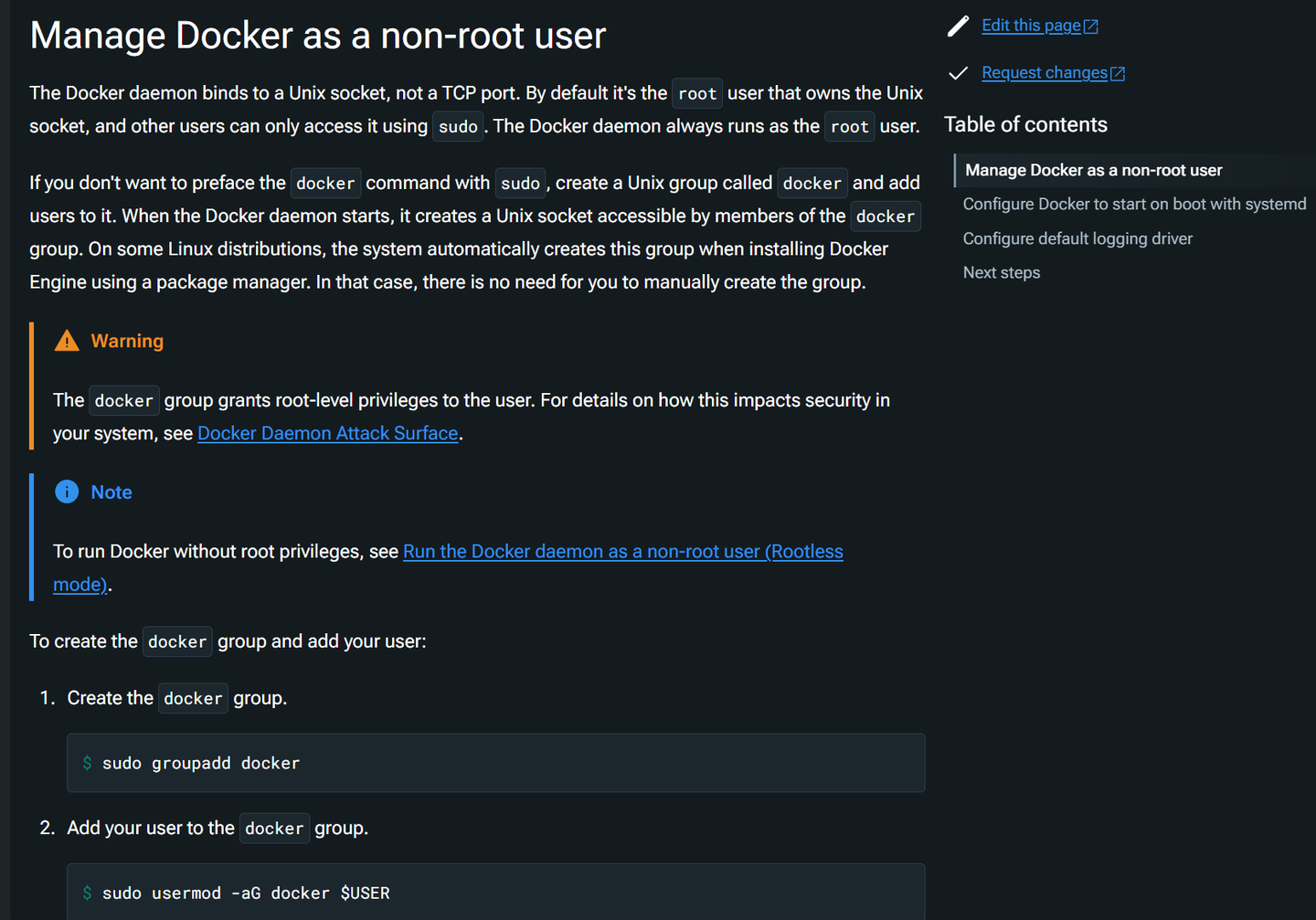The height and width of the screenshot is (920, 1316).
Task: Select Configure Docker to start on boot with systemd
Action: (x=1134, y=204)
